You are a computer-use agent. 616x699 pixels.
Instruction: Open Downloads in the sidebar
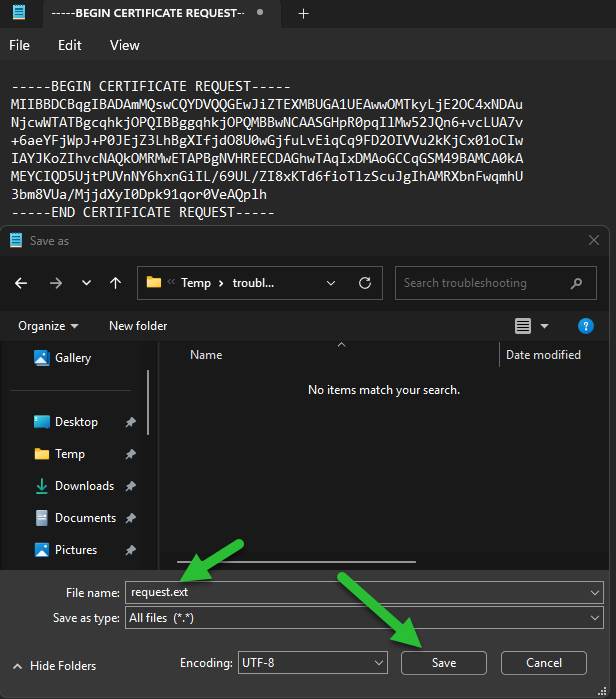74,486
